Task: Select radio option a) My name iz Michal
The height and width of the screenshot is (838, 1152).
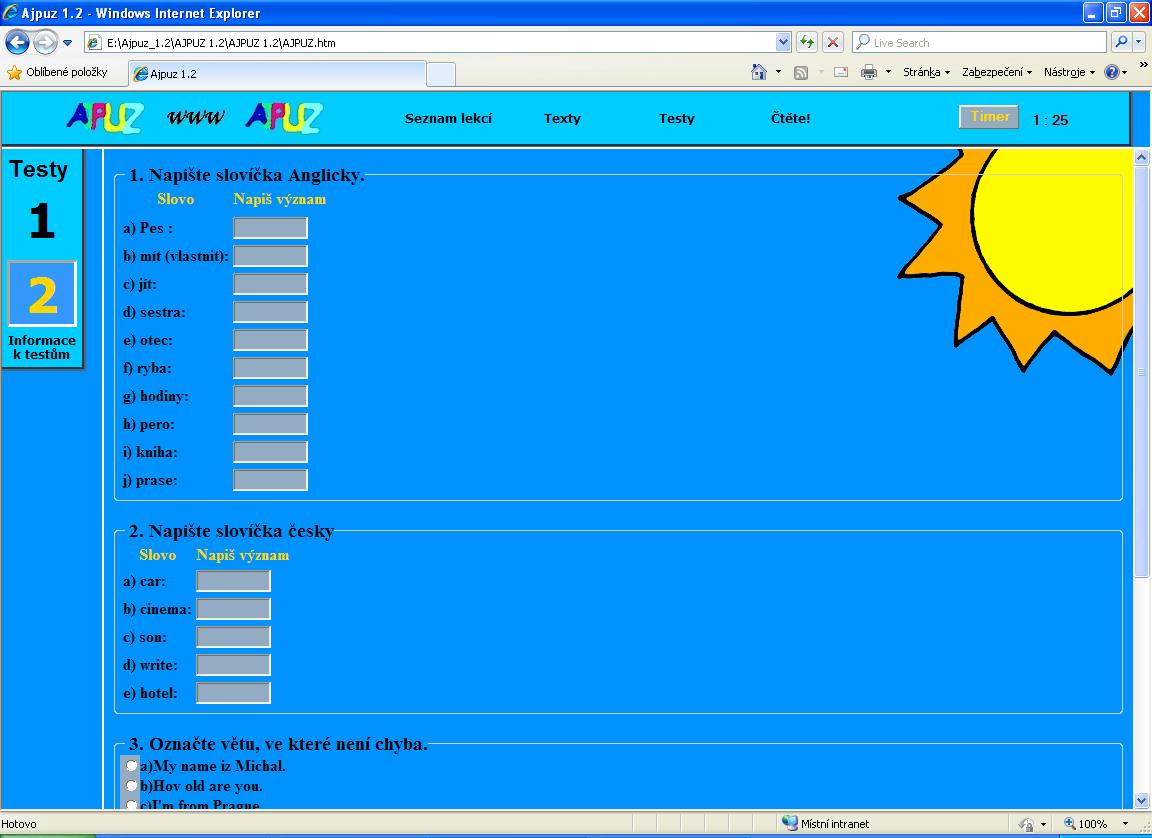Action: 131,765
